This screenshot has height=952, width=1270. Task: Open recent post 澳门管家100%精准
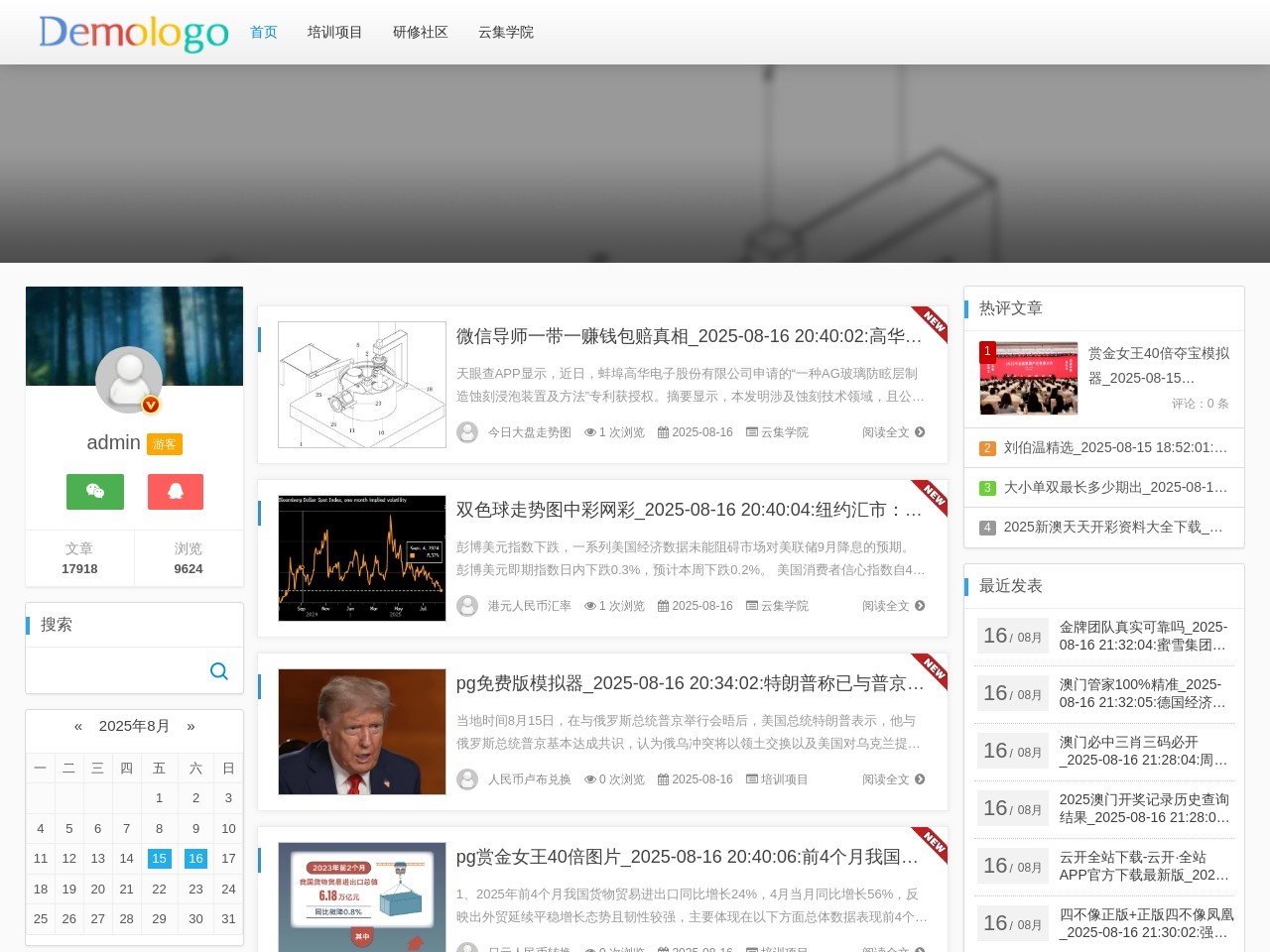[1144, 693]
